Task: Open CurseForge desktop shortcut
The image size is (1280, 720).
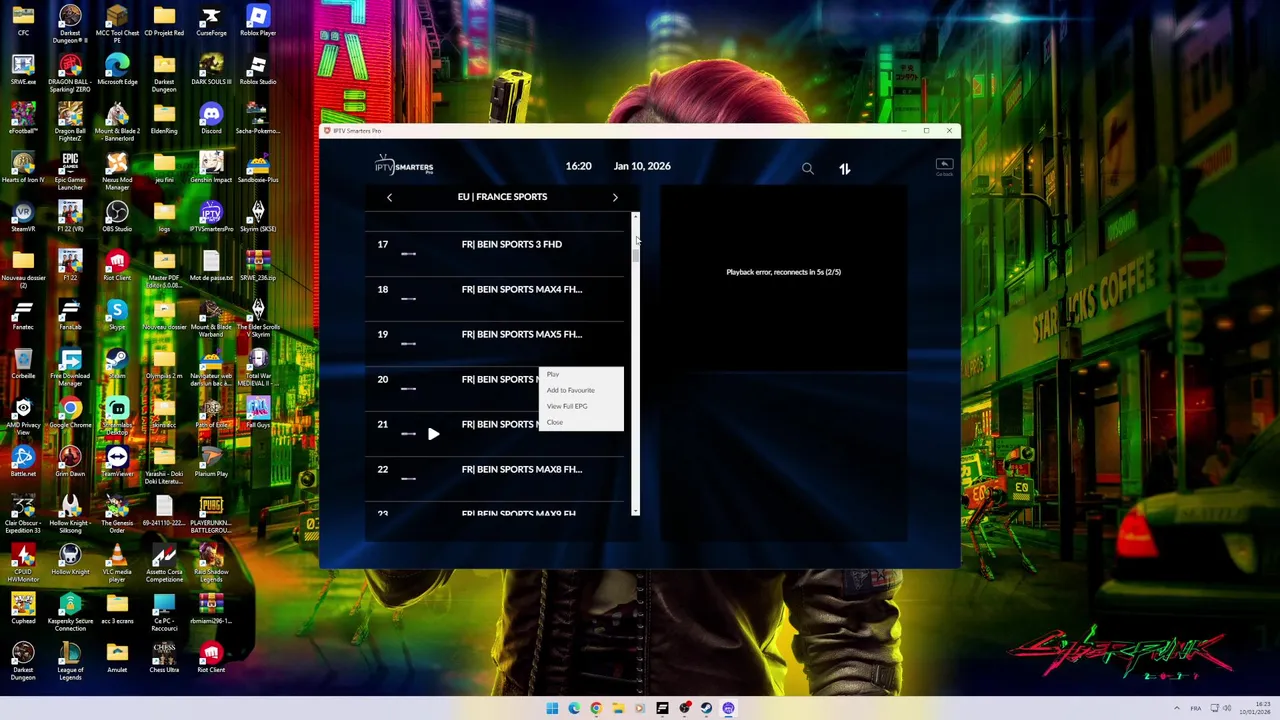Action: point(211,21)
